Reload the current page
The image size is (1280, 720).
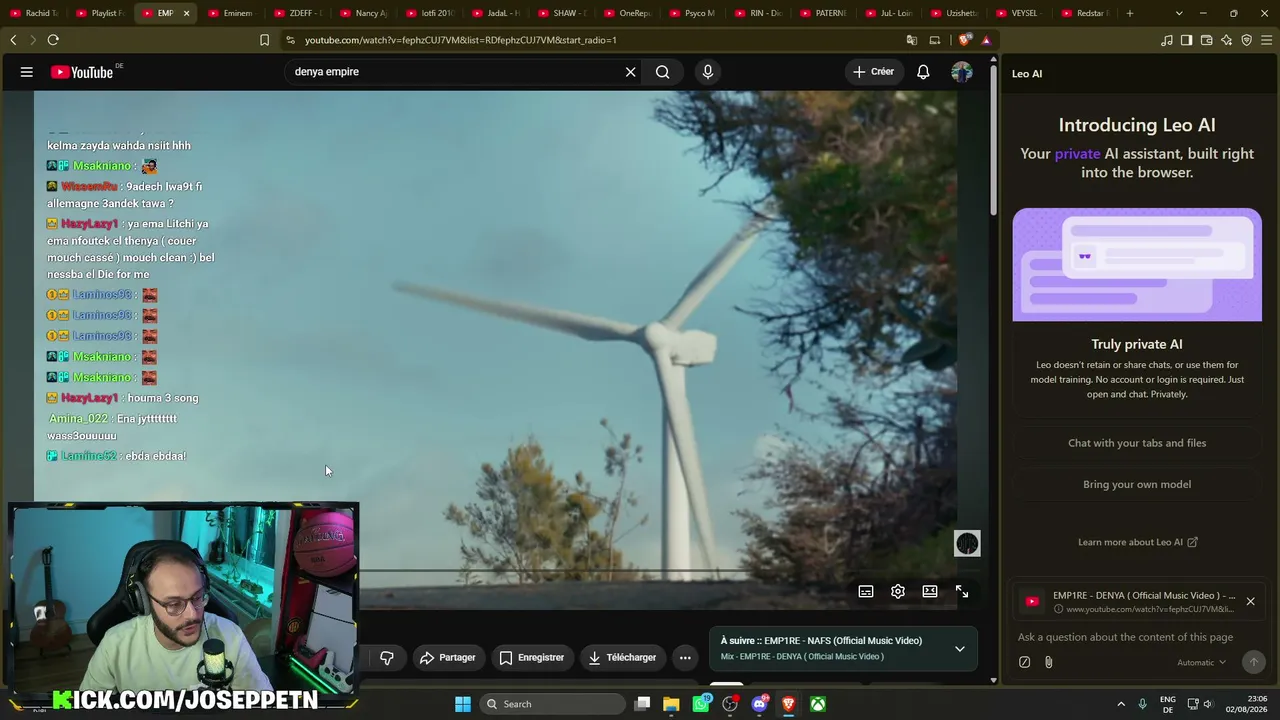(x=53, y=40)
